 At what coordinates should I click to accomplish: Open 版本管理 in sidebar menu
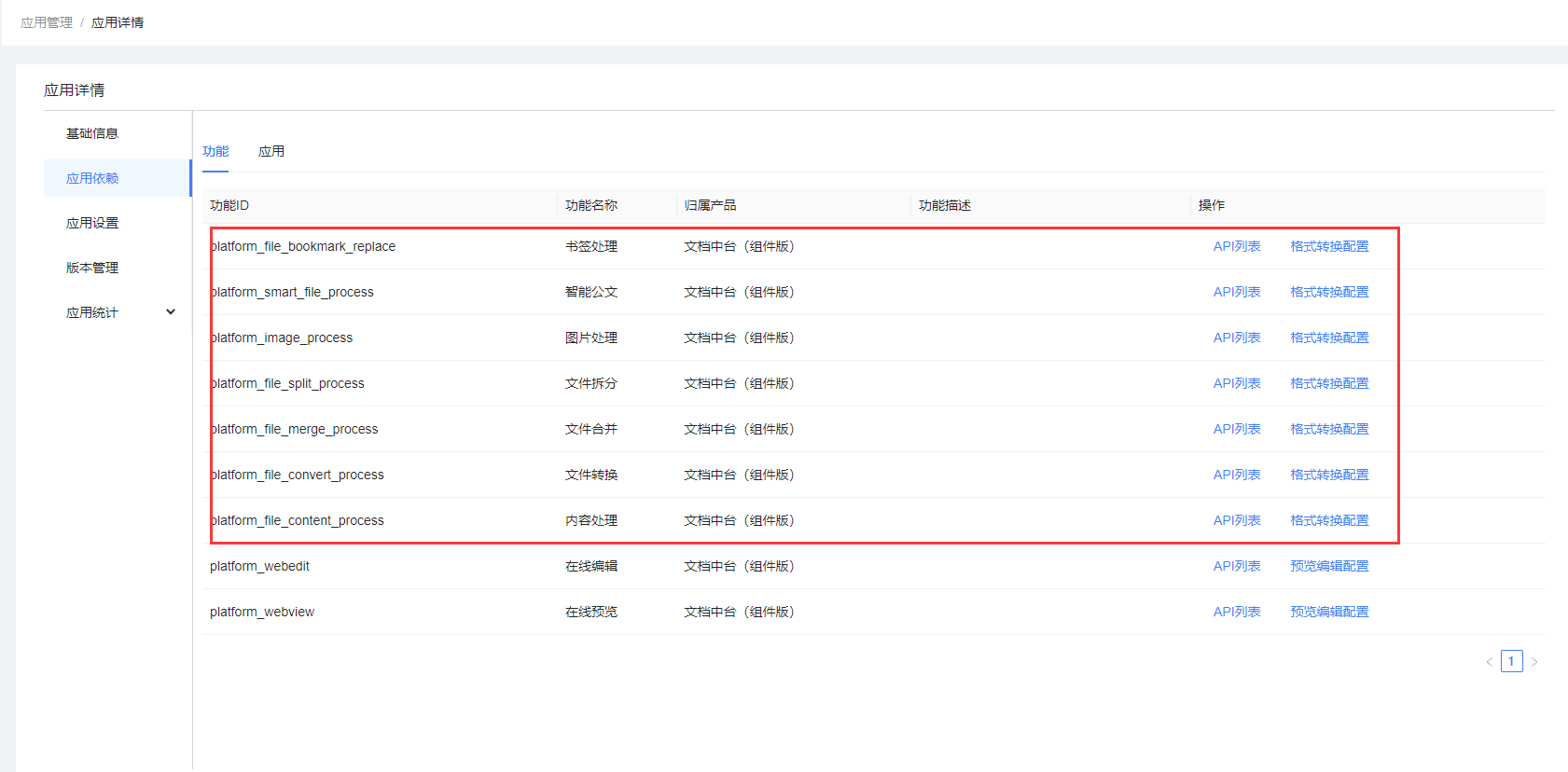coord(92,268)
